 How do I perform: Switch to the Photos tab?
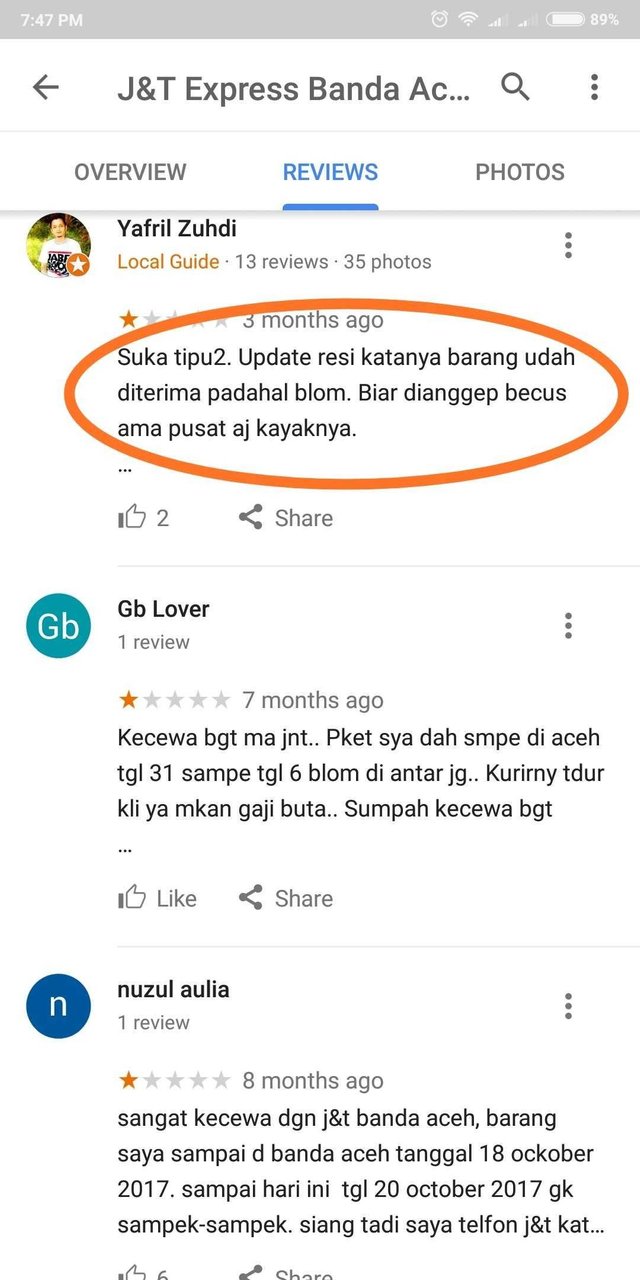pos(520,172)
